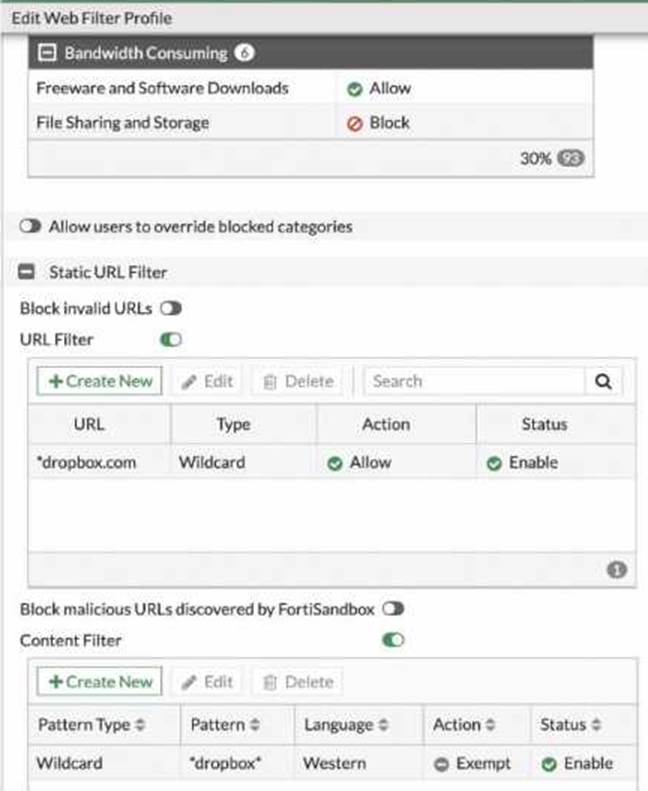
Task: Click the URL Filter Search field
Action: coord(474,381)
